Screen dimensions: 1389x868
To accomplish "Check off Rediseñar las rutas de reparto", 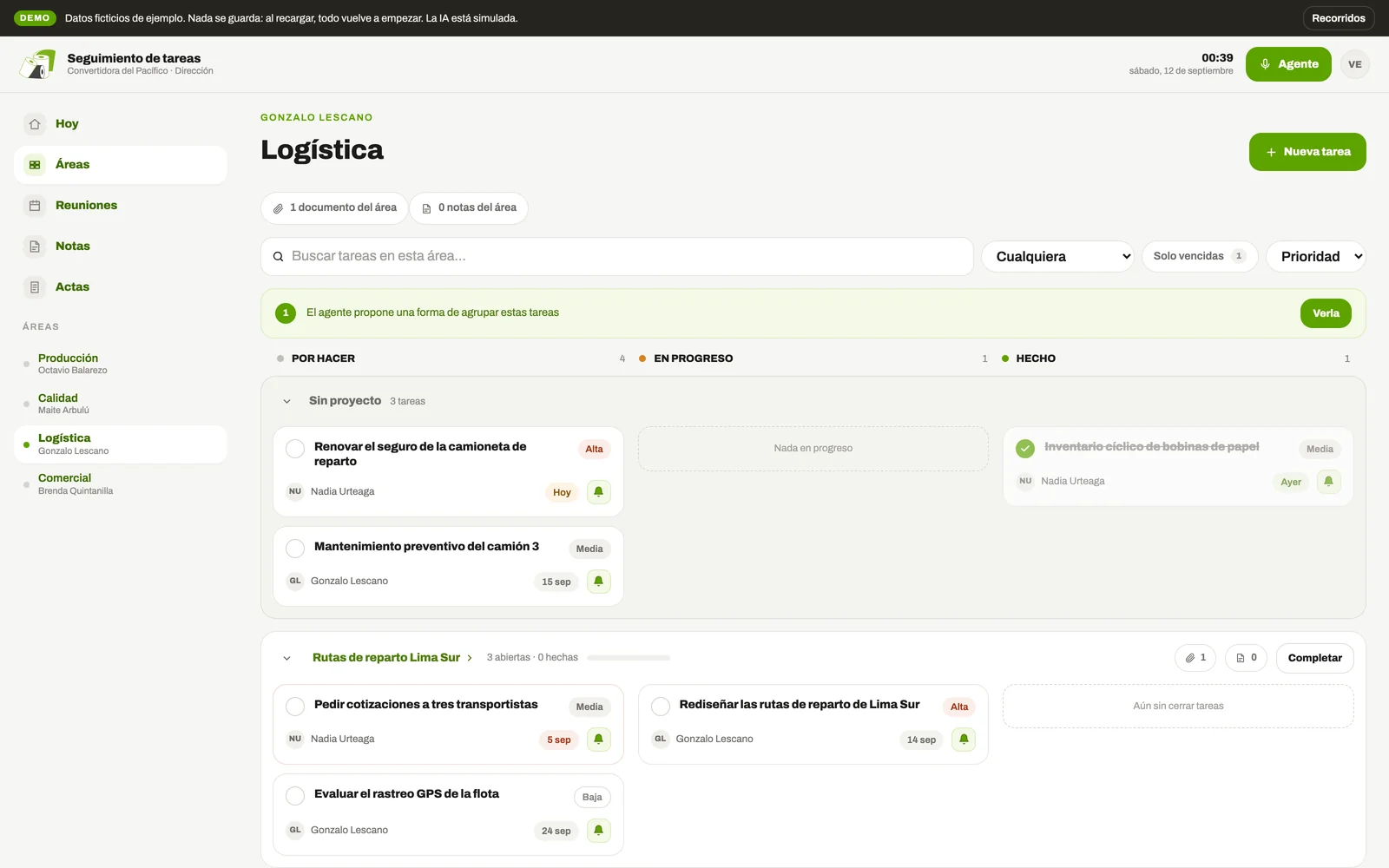I will [661, 707].
